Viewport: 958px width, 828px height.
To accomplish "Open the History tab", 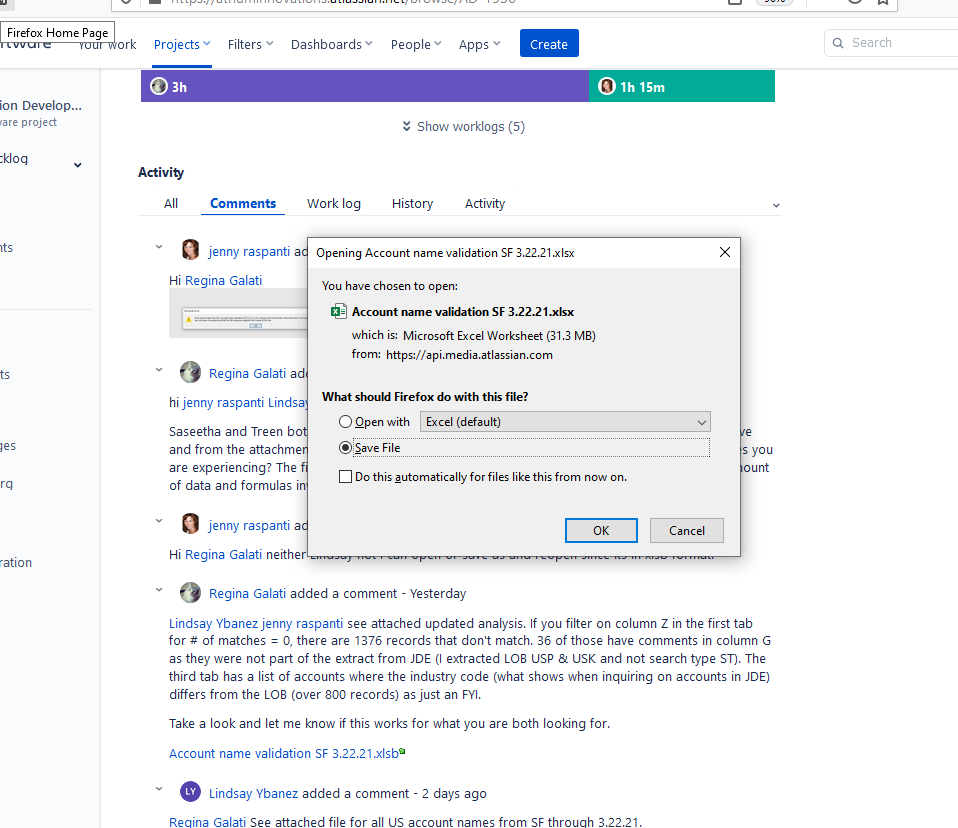I will point(412,203).
